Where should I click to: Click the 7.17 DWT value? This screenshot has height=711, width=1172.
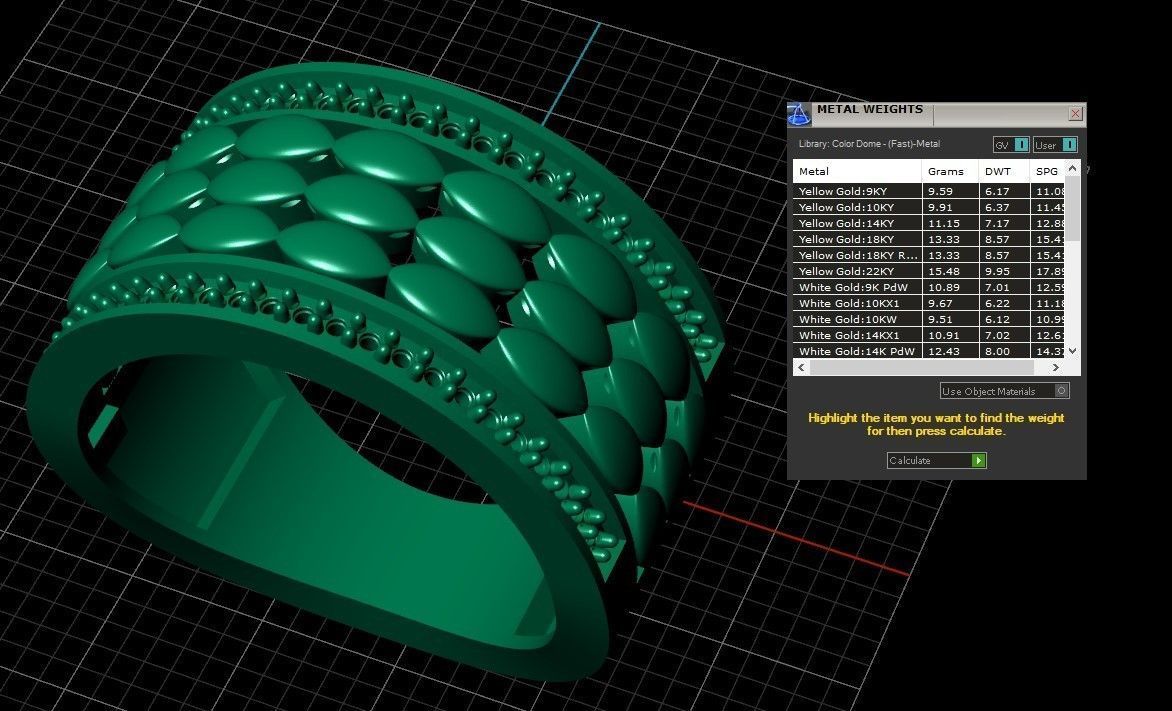click(997, 224)
